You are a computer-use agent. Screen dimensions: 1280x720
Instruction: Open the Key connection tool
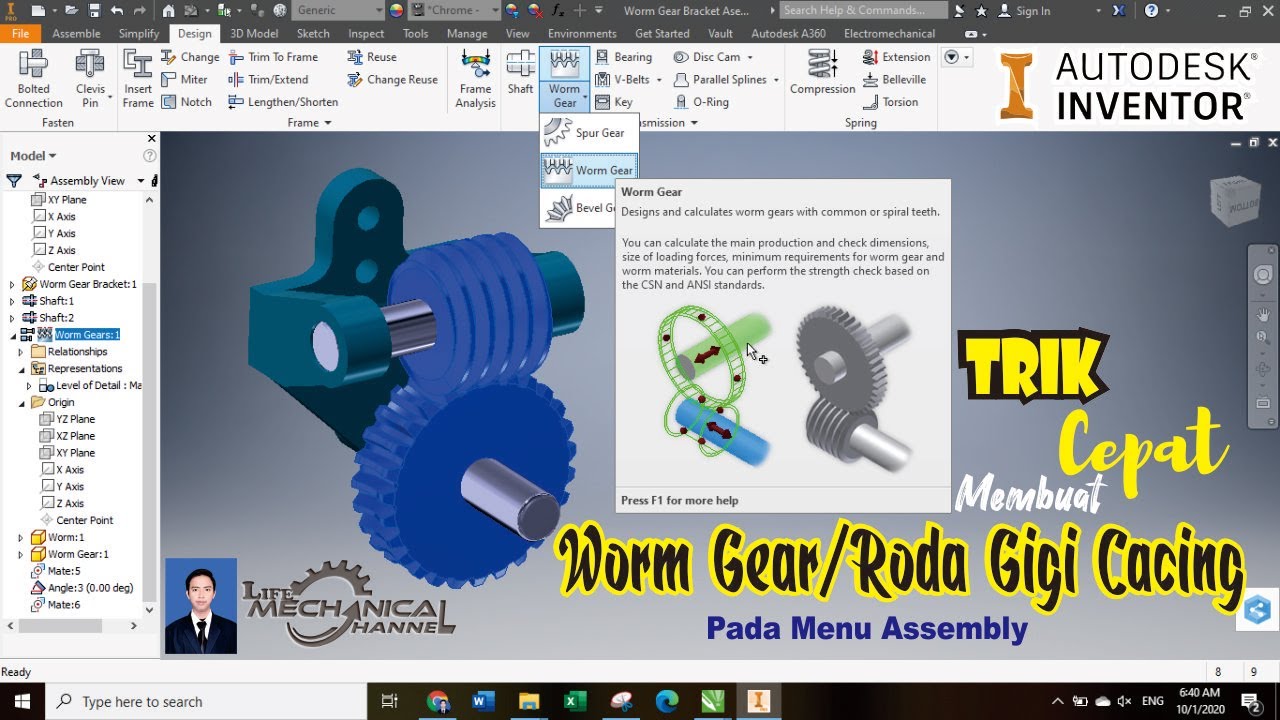click(x=614, y=101)
